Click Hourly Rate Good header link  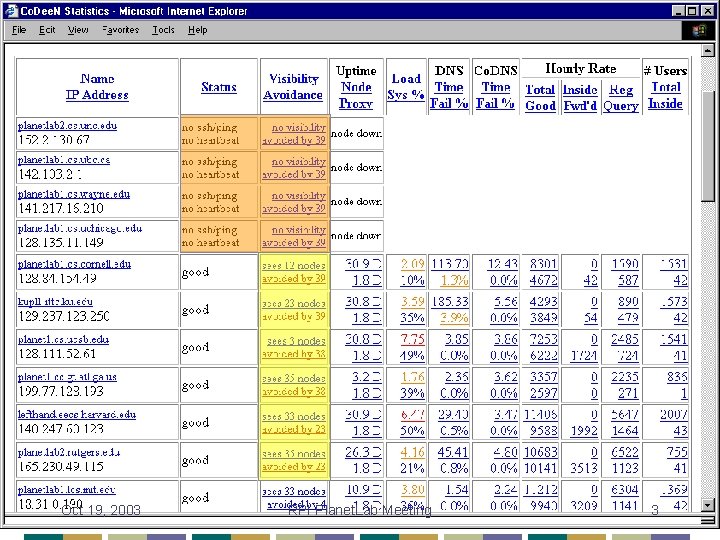pyautogui.click(x=540, y=106)
